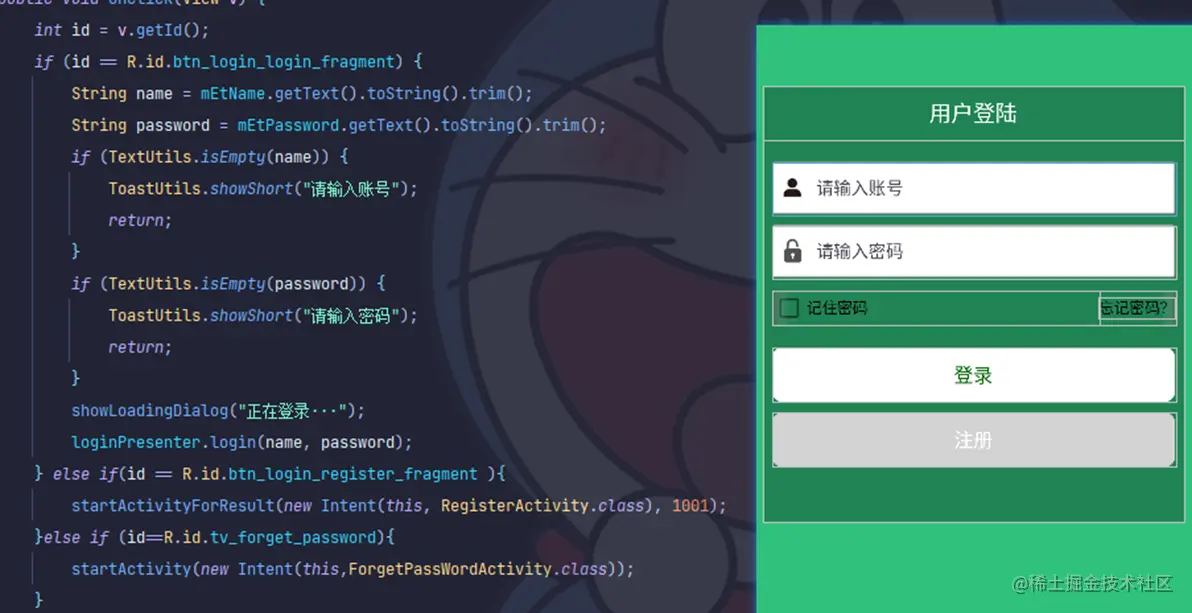
Task: Focus the 请输入账号 input field
Action: point(974,189)
